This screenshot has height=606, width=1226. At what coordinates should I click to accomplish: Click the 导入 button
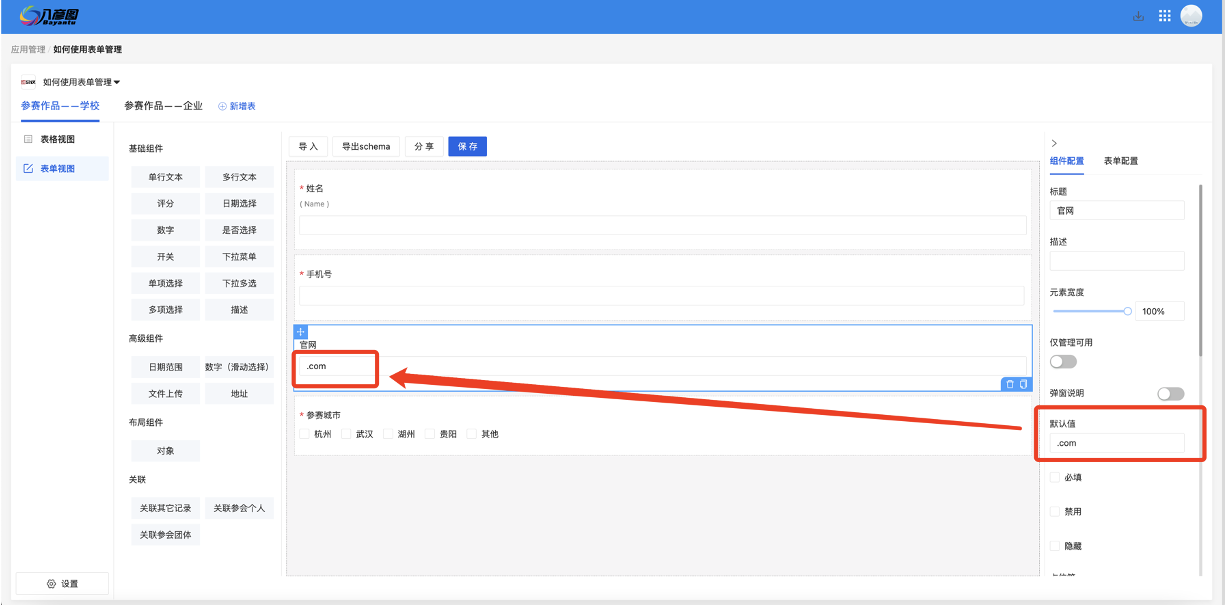tap(308, 146)
